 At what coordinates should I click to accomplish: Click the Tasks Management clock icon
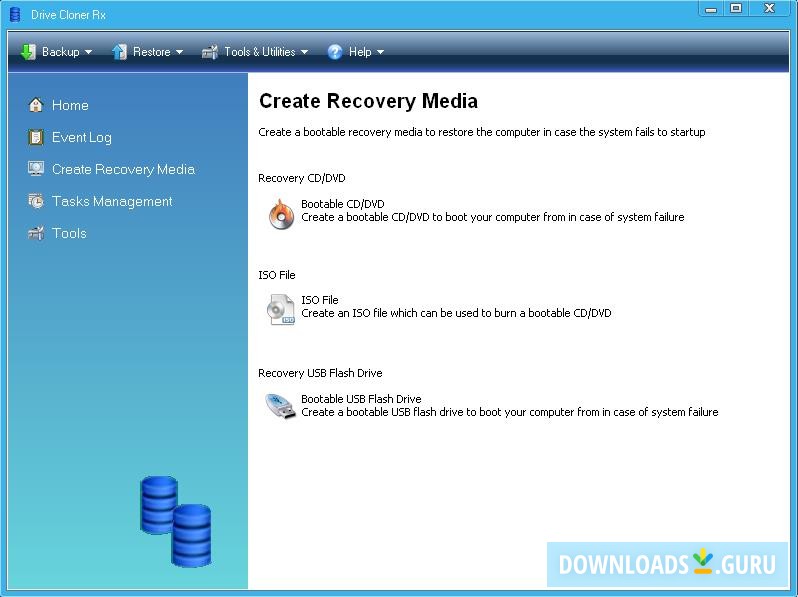[x=36, y=201]
